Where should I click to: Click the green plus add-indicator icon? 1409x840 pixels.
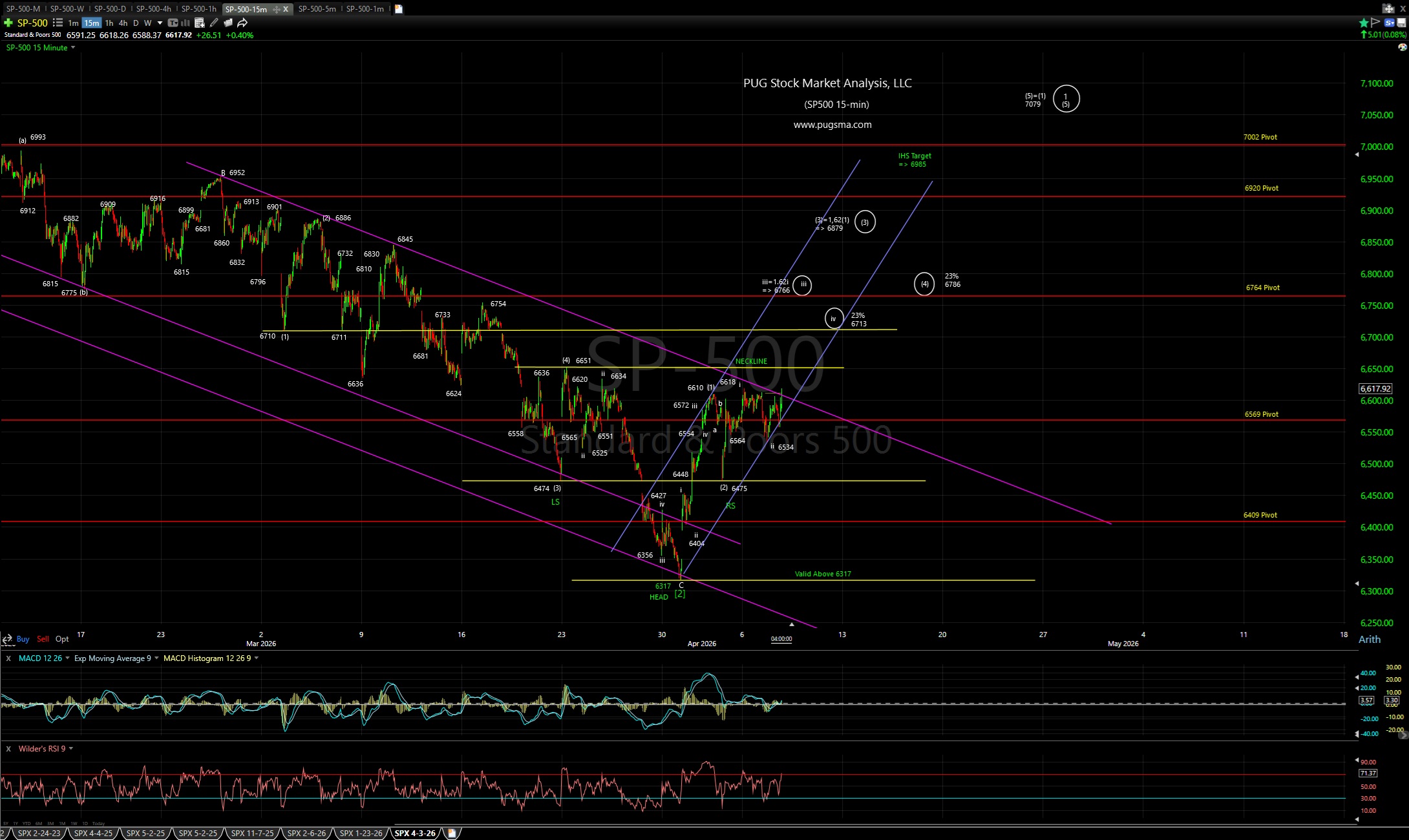pyautogui.click(x=8, y=23)
